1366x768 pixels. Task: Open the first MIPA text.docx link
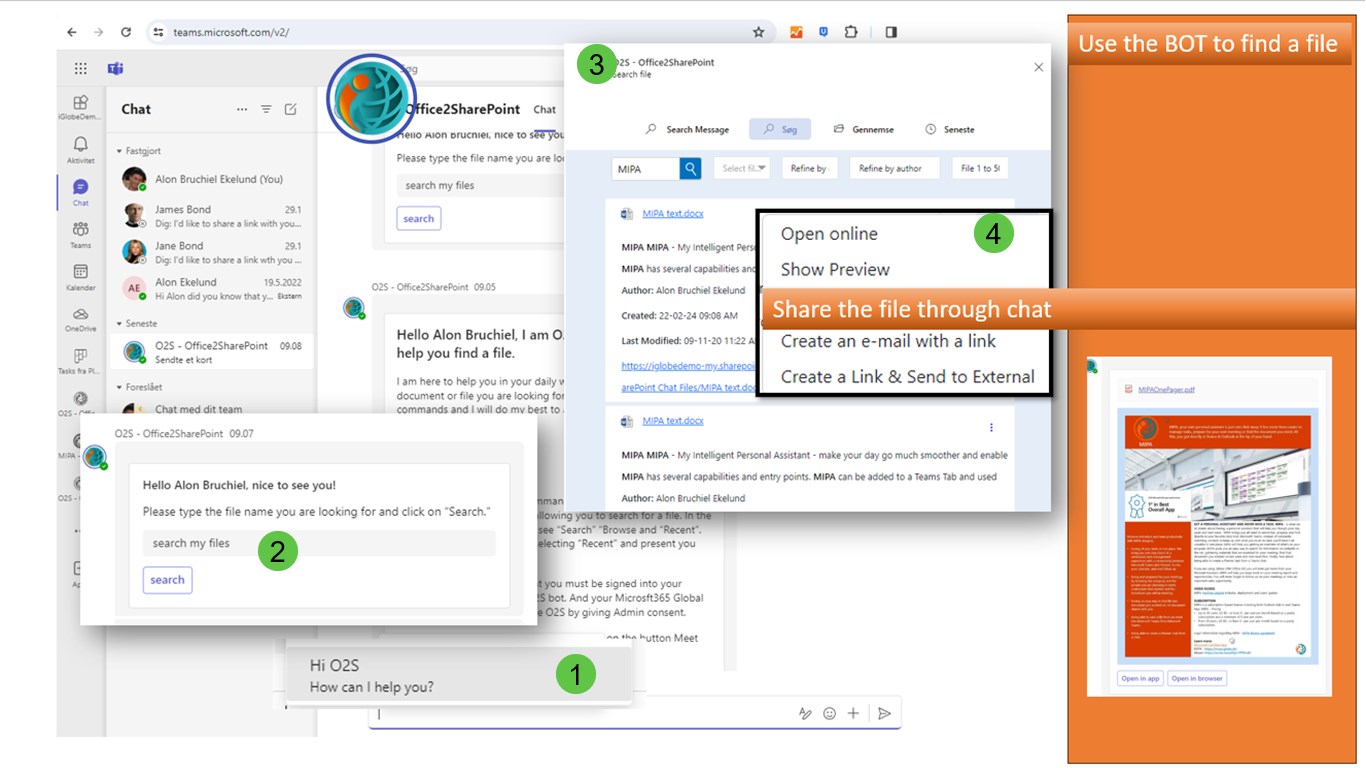[x=673, y=213]
